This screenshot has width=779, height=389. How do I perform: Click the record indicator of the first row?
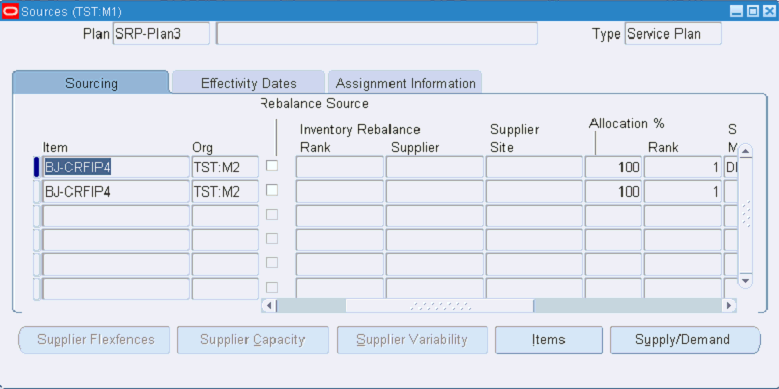pyautogui.click(x=37, y=167)
